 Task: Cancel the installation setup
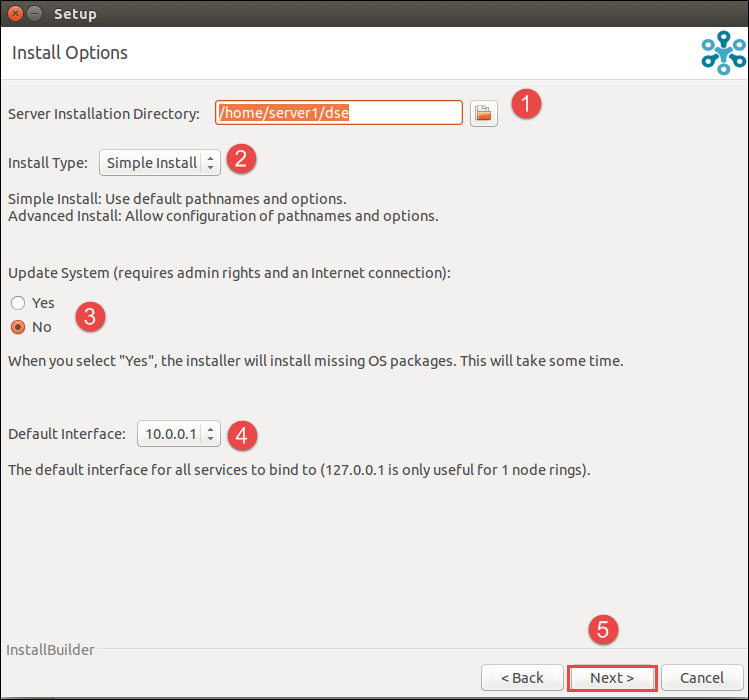(701, 678)
